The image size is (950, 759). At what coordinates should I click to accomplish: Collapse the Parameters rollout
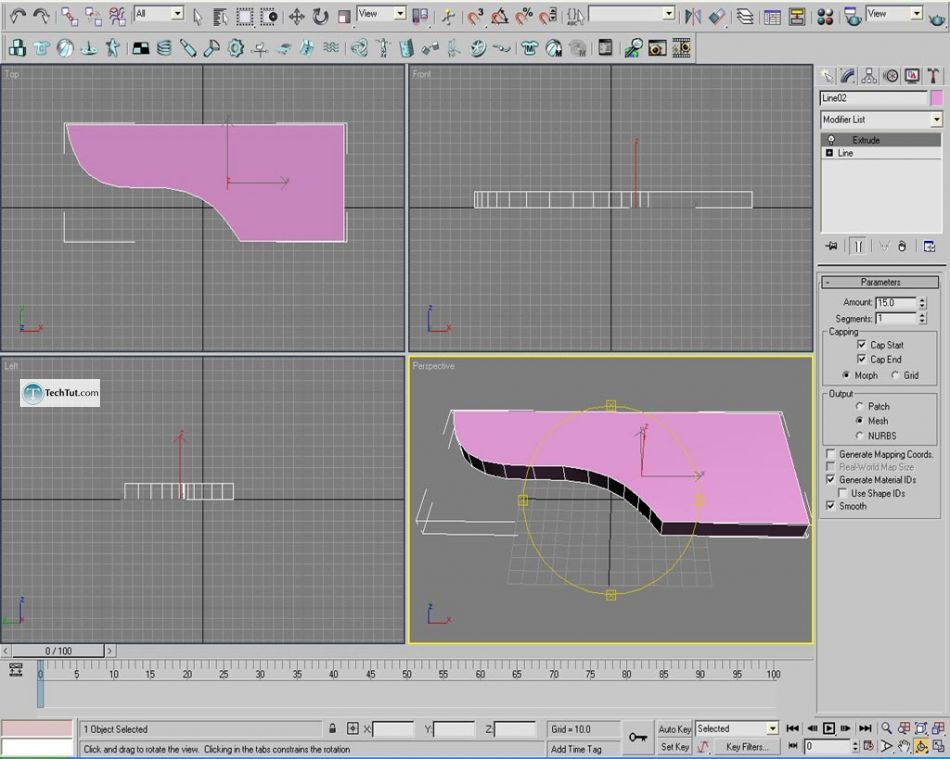click(x=880, y=282)
